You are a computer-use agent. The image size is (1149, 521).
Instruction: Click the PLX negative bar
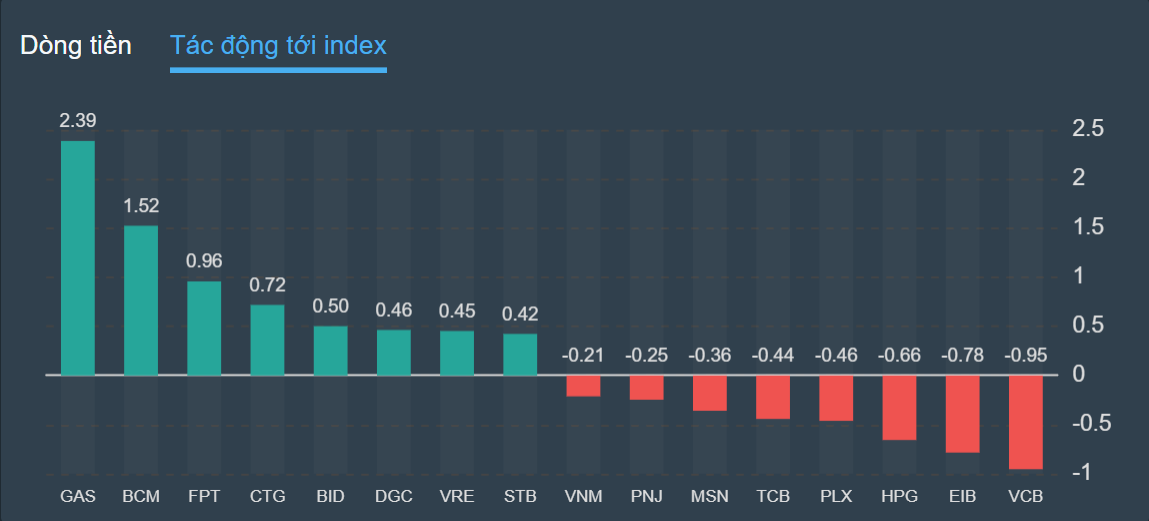(x=836, y=398)
